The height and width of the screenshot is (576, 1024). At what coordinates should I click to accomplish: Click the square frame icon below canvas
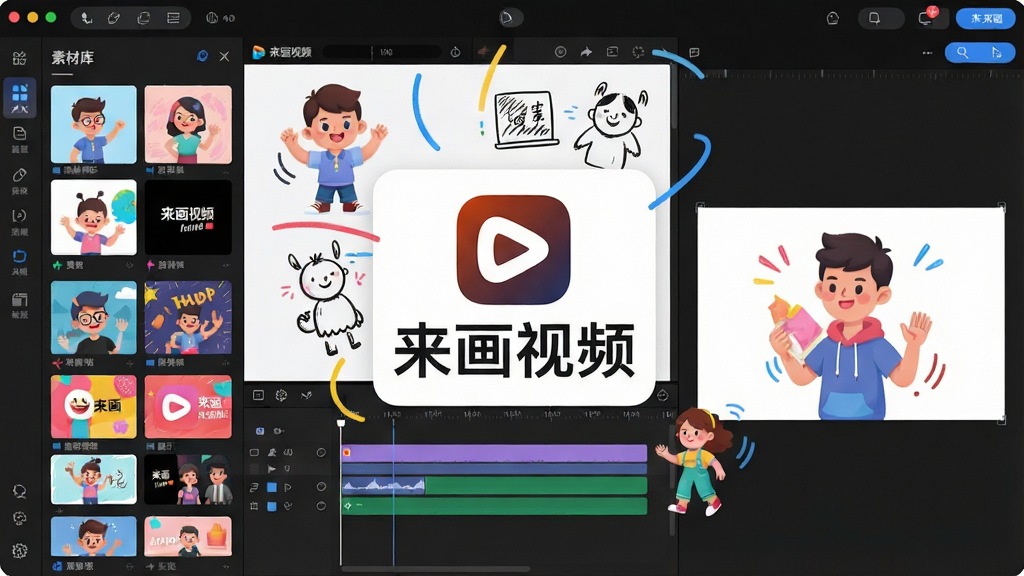[x=258, y=395]
